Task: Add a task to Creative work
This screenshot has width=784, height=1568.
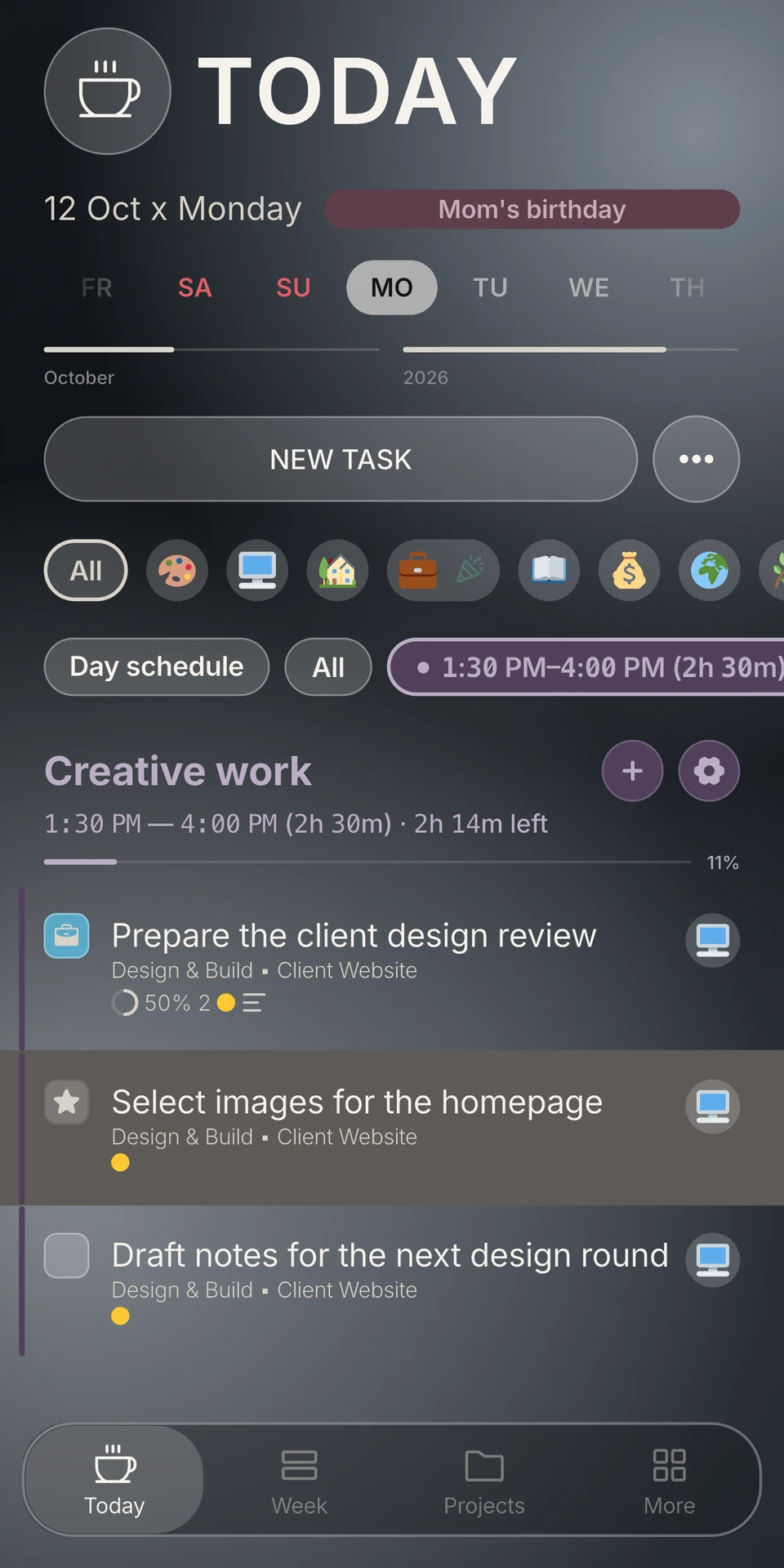Action: tap(633, 771)
